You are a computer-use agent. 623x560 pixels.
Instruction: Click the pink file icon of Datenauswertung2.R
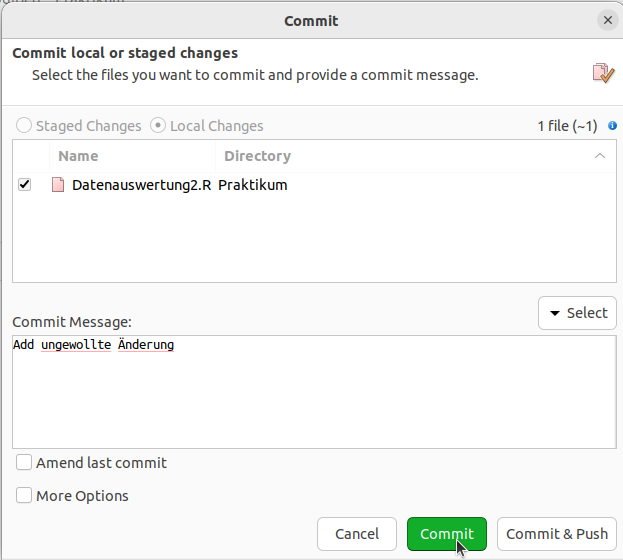click(x=58, y=185)
